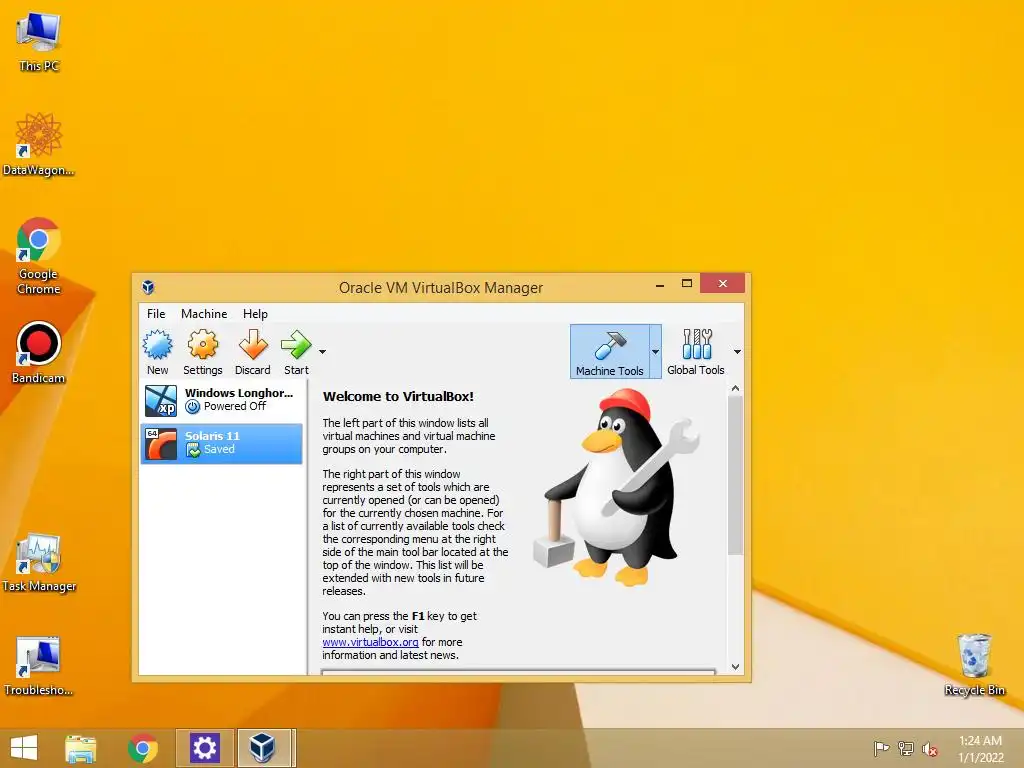Click the network tray icon
Viewport: 1024px width, 768px height.
coord(906,749)
